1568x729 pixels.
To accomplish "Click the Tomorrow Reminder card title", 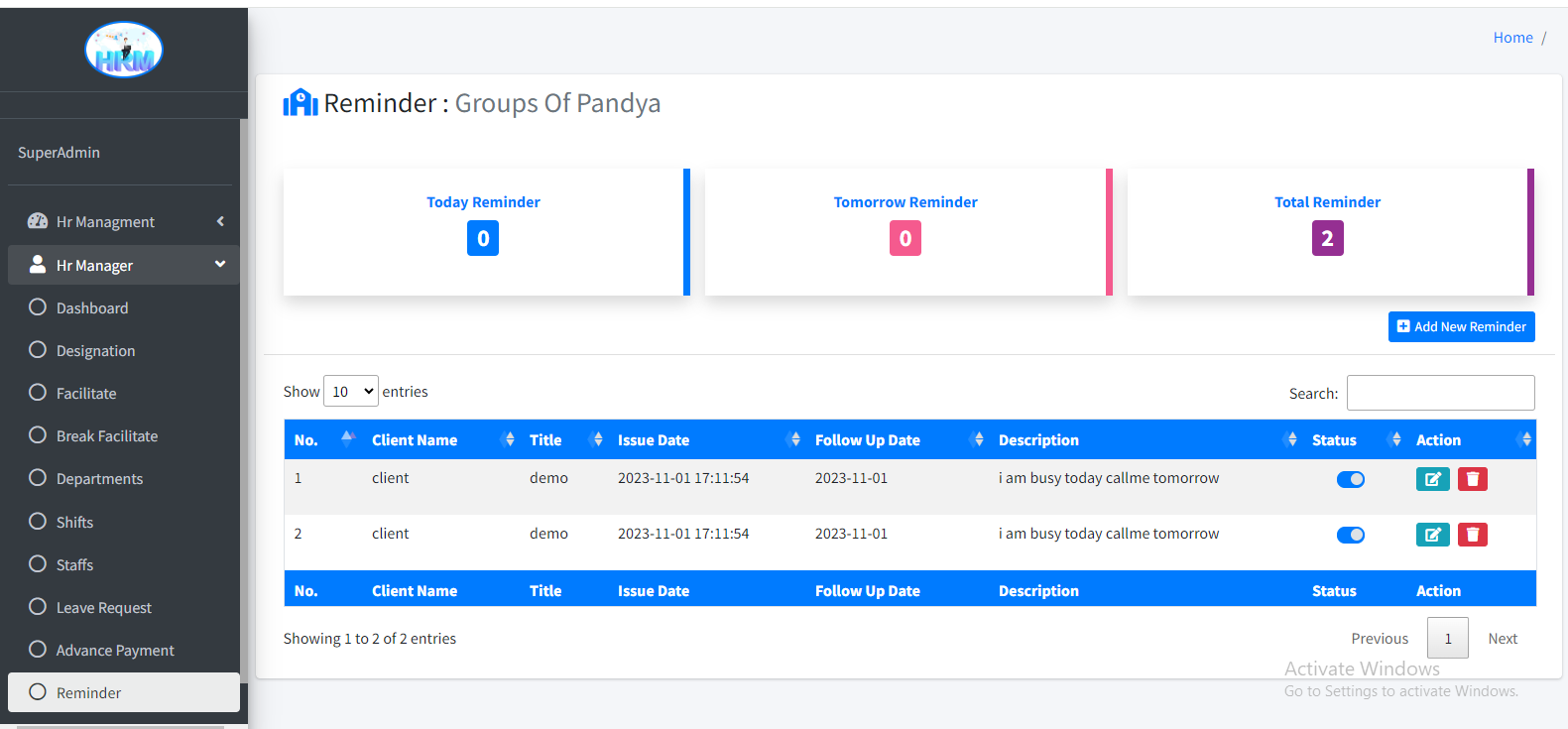I will (x=905, y=201).
